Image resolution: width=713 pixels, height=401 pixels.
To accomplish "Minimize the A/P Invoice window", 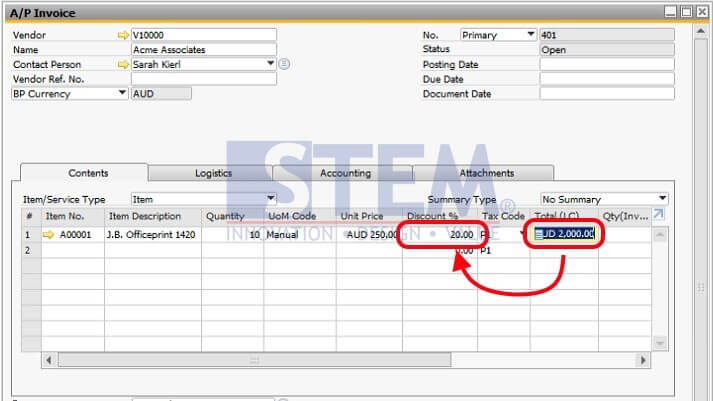I will (x=670, y=12).
